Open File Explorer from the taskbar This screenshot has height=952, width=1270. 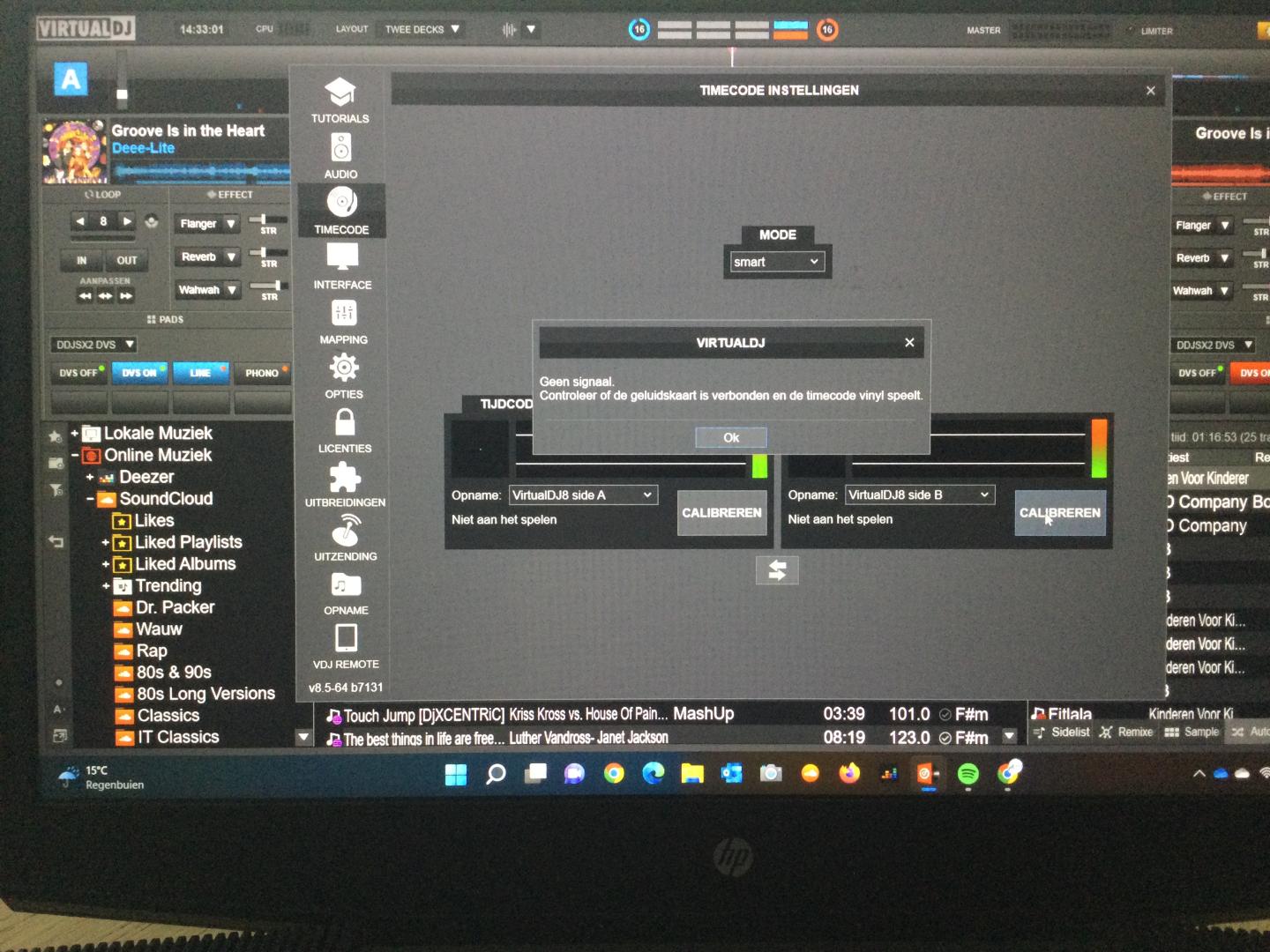(692, 774)
